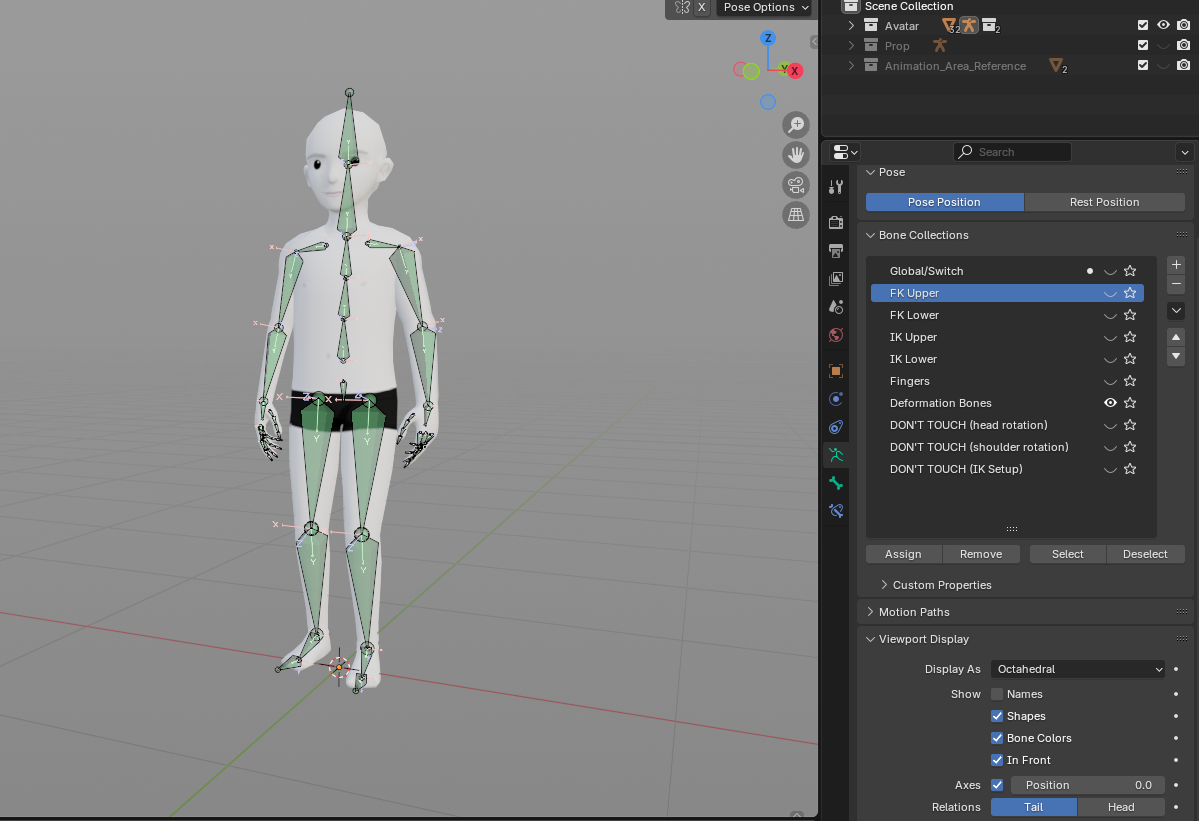This screenshot has height=821, width=1199.
Task: Expand the Custom Properties section
Action: tap(941, 585)
